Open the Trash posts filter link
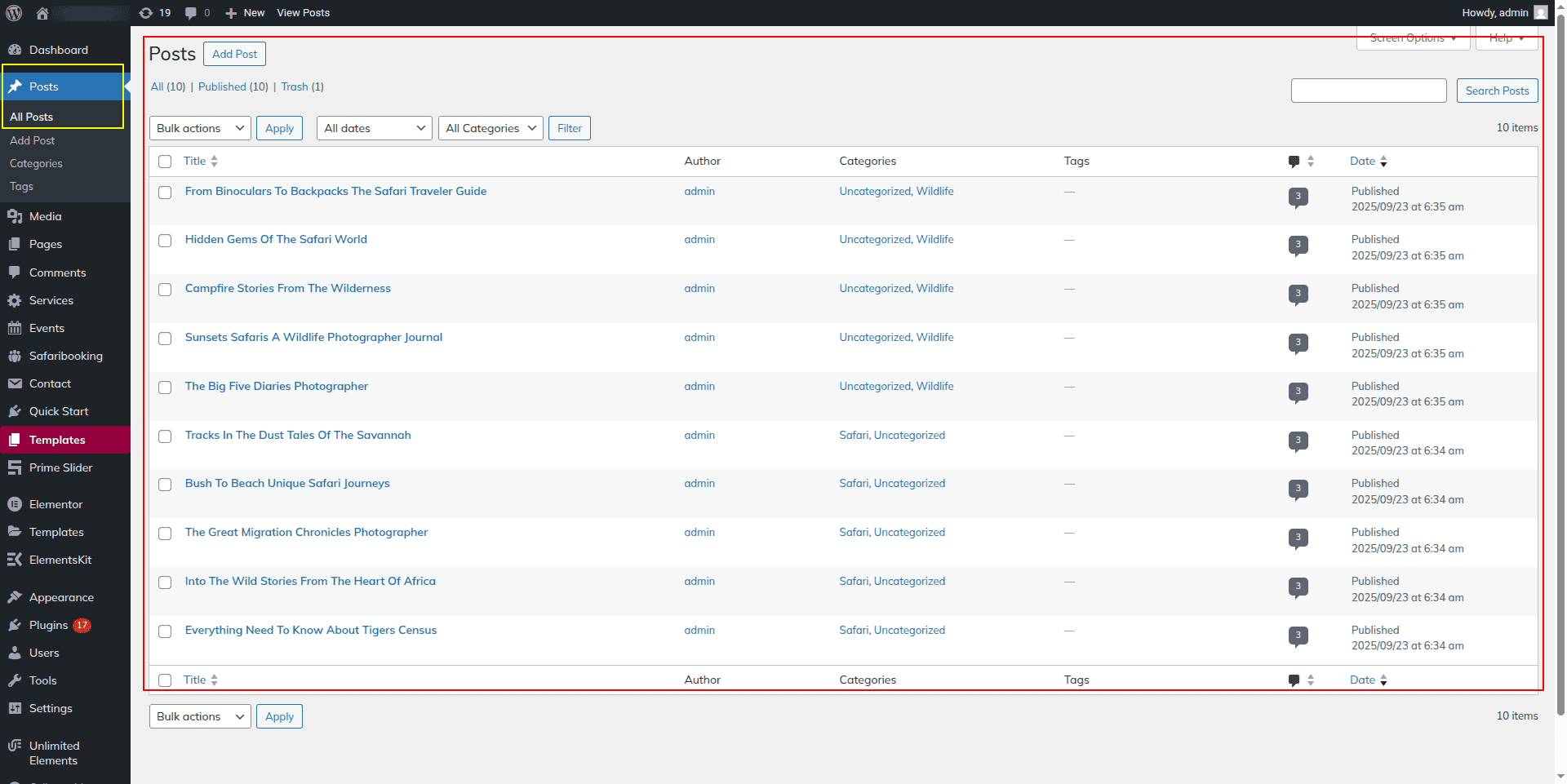 (295, 86)
